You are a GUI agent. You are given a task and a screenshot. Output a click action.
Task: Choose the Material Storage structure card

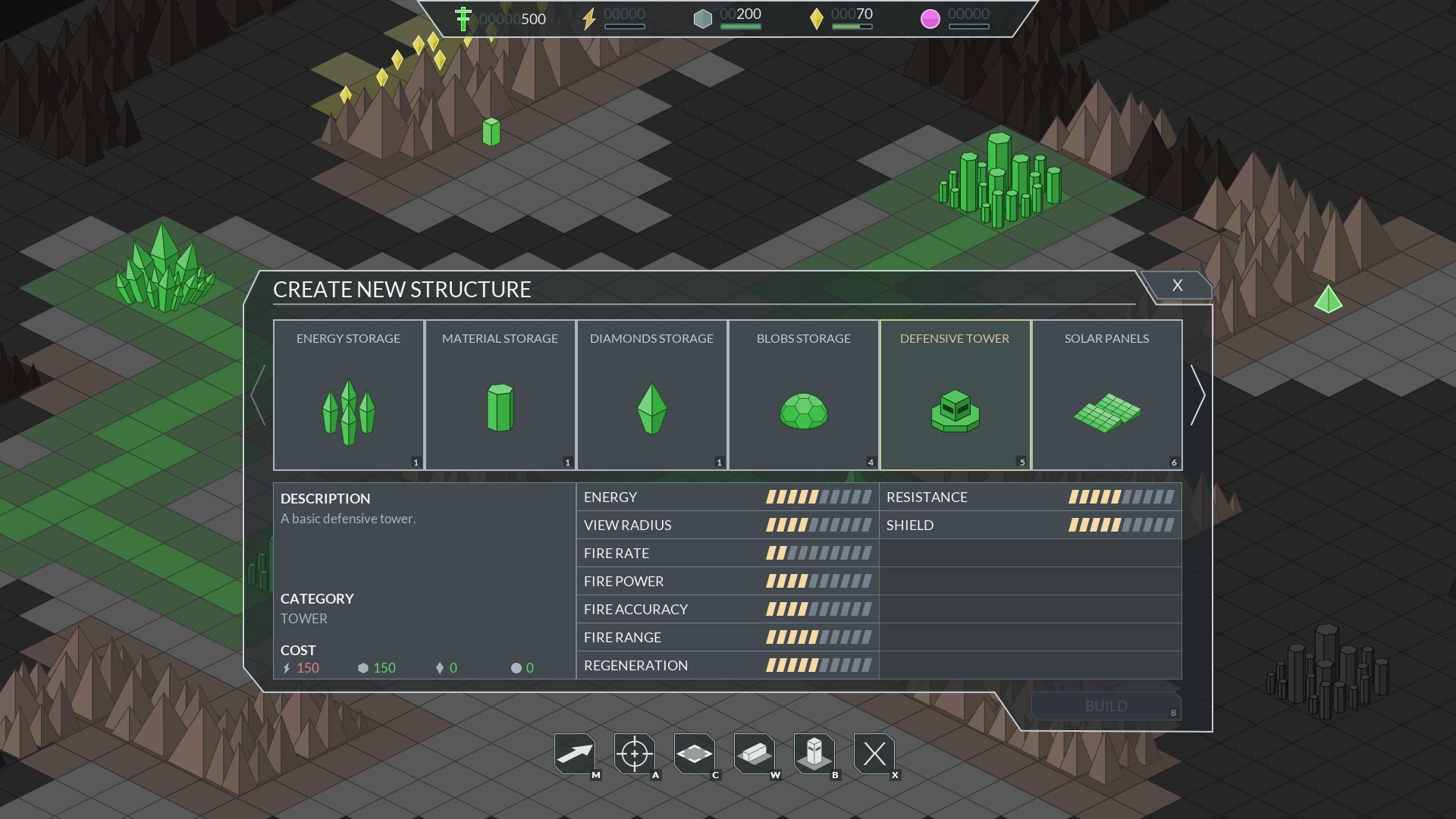pos(500,395)
